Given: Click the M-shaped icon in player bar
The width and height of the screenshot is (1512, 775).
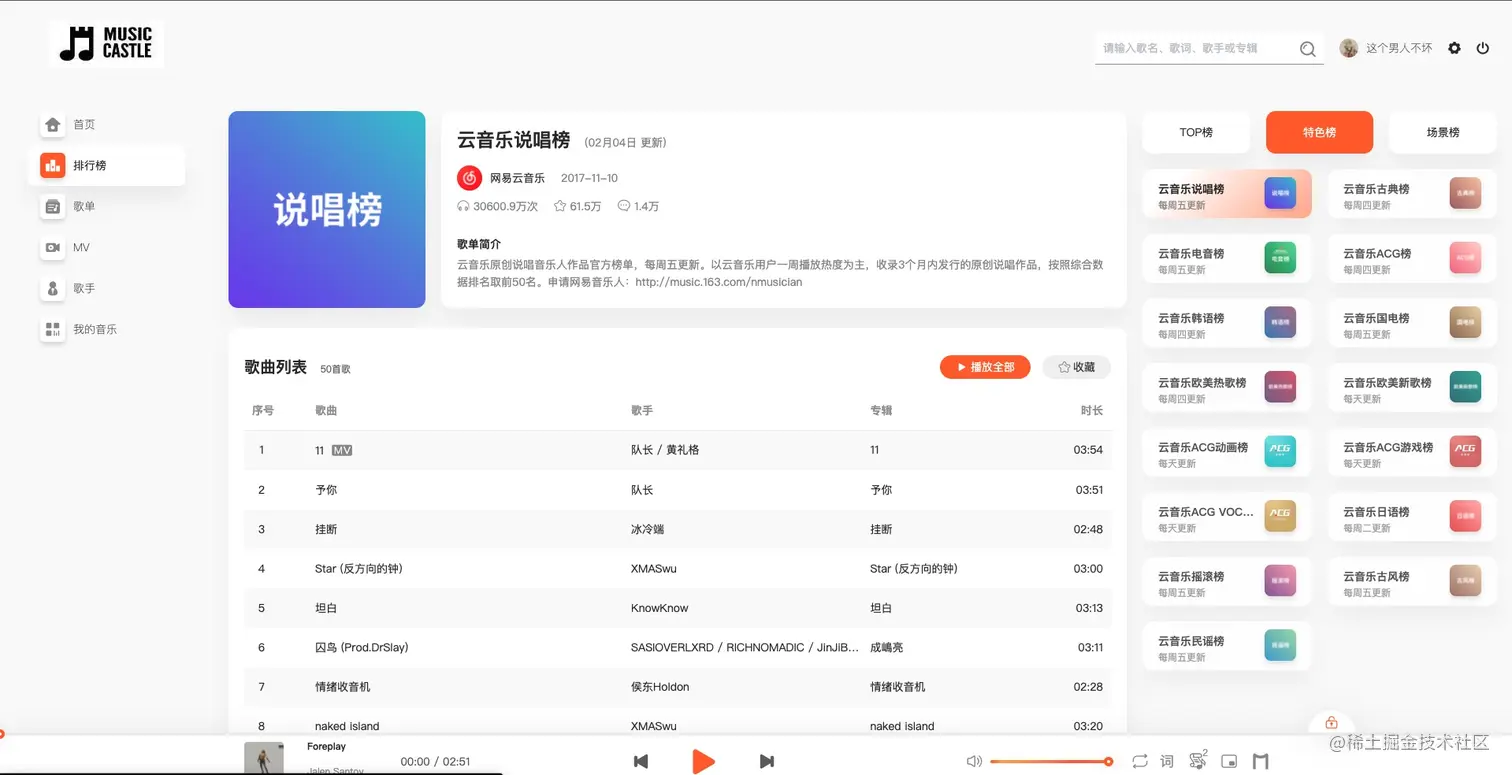Looking at the screenshot, I should [x=1261, y=762].
